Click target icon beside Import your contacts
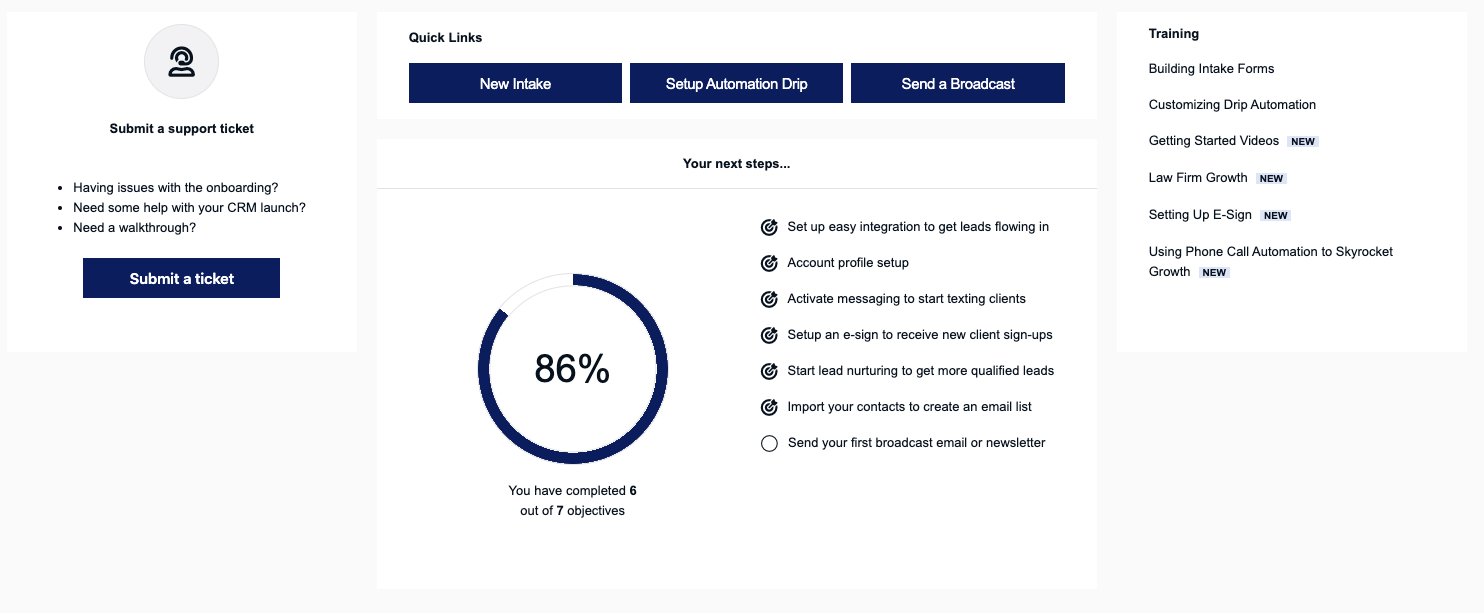This screenshot has width=1484, height=613. [769, 407]
